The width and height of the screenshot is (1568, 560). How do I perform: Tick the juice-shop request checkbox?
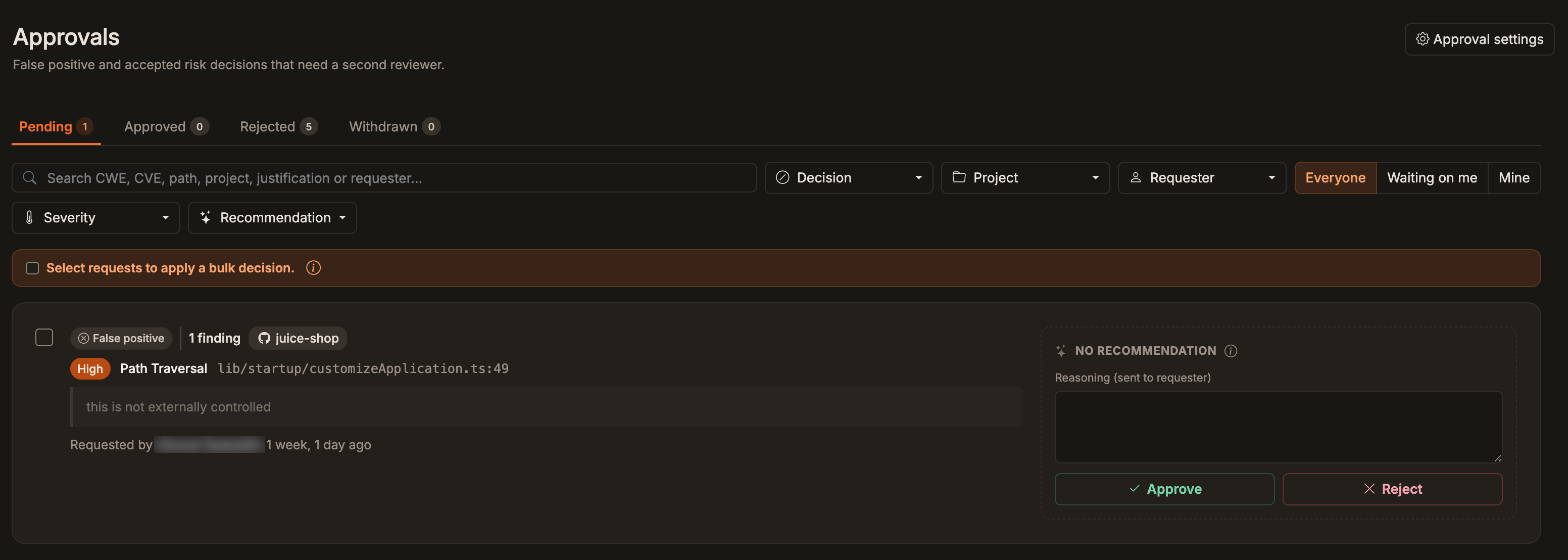click(44, 337)
